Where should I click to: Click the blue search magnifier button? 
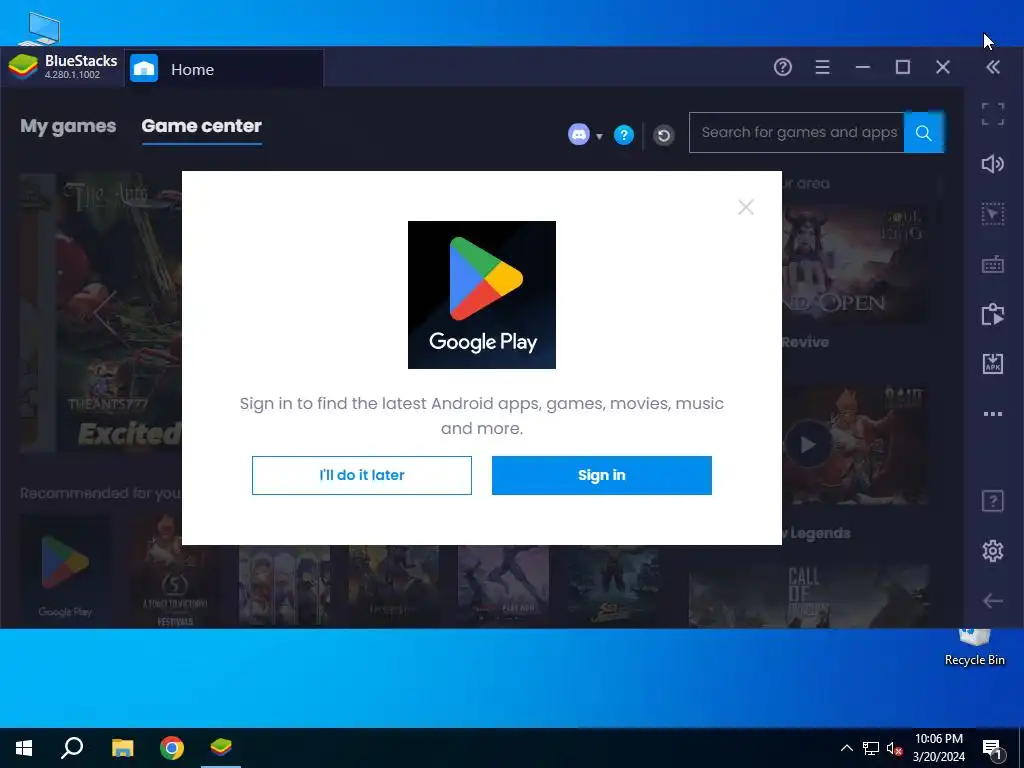923,133
